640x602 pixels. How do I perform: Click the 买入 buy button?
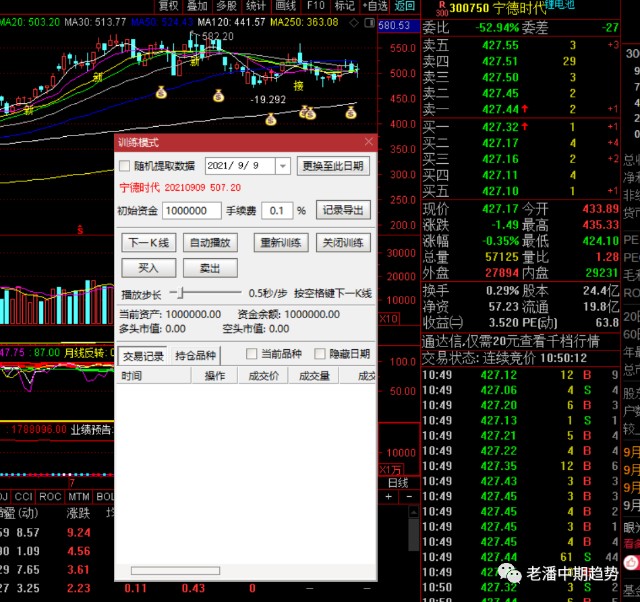pyautogui.click(x=149, y=268)
